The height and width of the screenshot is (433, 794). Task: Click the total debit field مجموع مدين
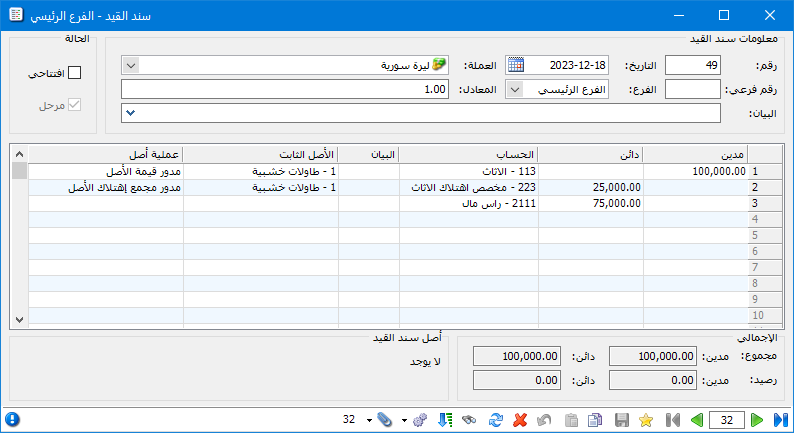653,356
